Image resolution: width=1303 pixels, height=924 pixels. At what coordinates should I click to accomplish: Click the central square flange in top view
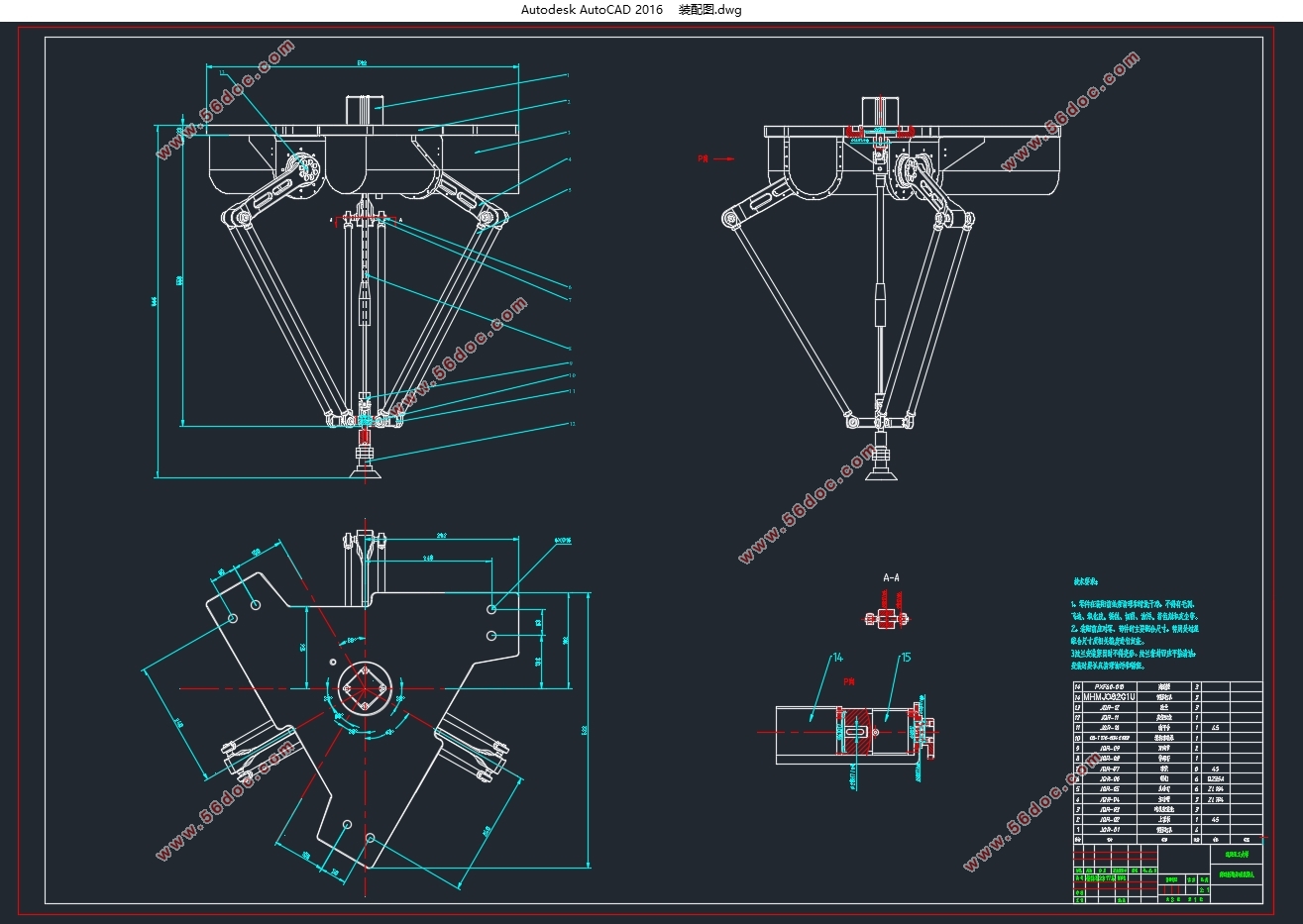365,688
